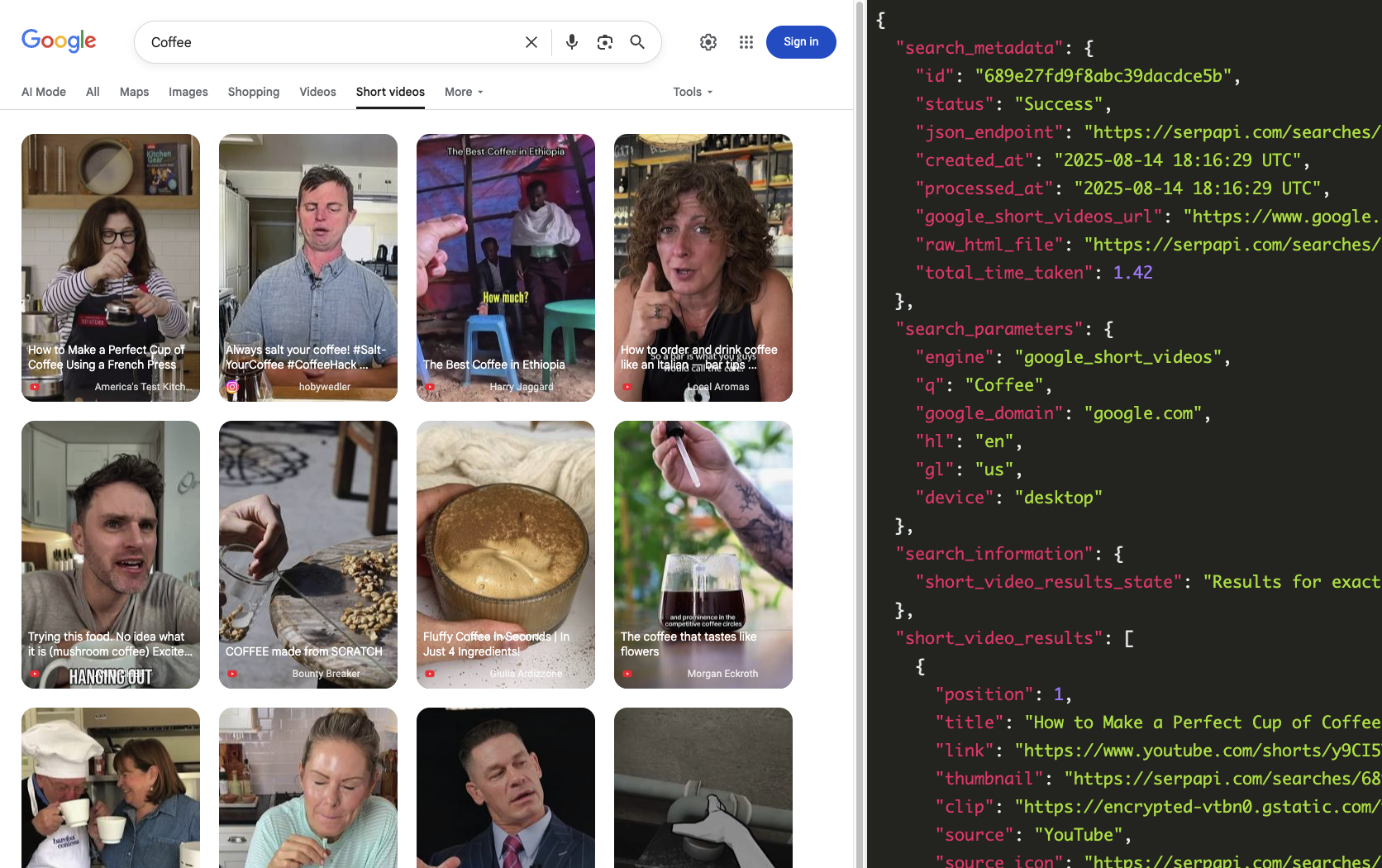Screen dimensions: 1382x868
Task: Click the search_parameters key in JSON
Action: 990,329
